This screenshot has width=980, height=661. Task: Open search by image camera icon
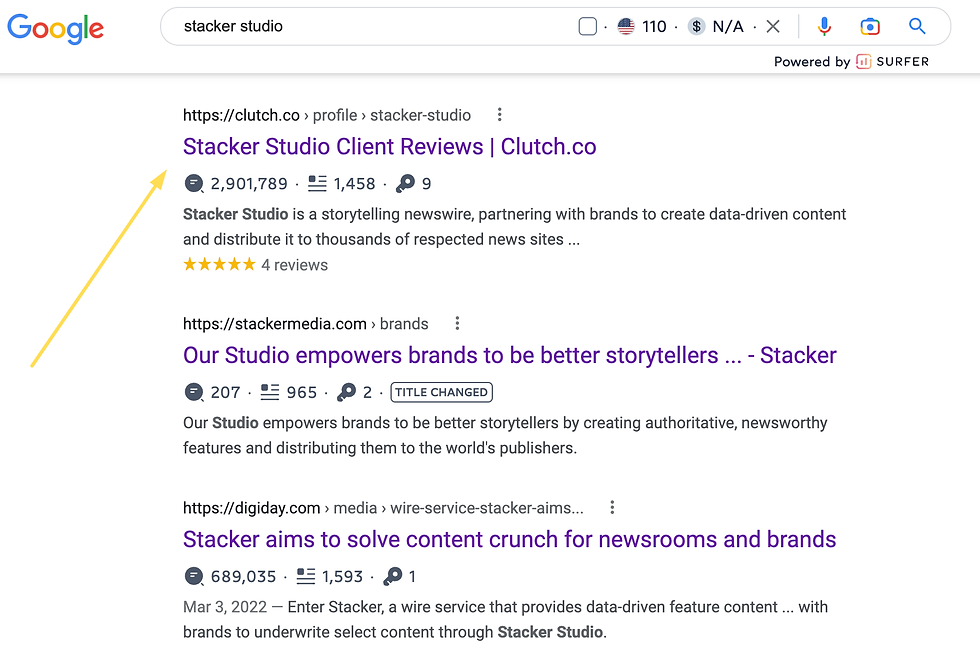(x=870, y=26)
